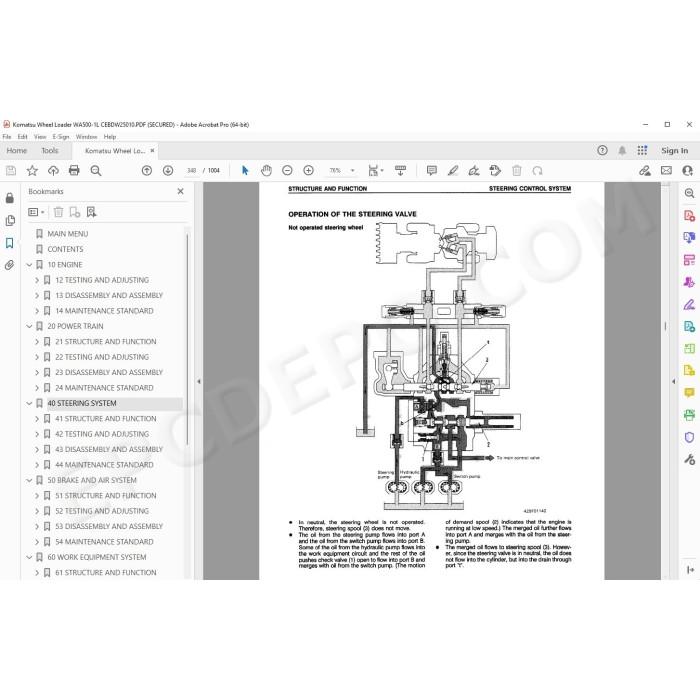The height and width of the screenshot is (700, 700).
Task: Expand 43 DISASSEMBLY AND ASSEMBLY bookmark
Action: point(37,450)
